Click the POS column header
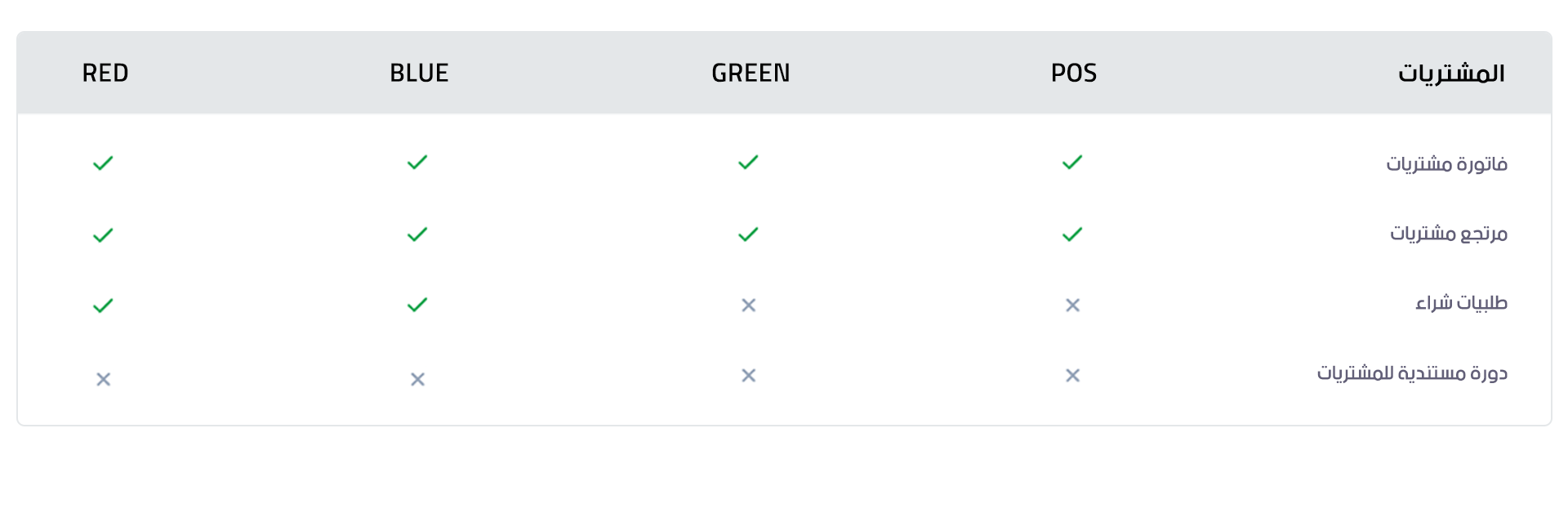The image size is (1568, 513). tap(1073, 74)
